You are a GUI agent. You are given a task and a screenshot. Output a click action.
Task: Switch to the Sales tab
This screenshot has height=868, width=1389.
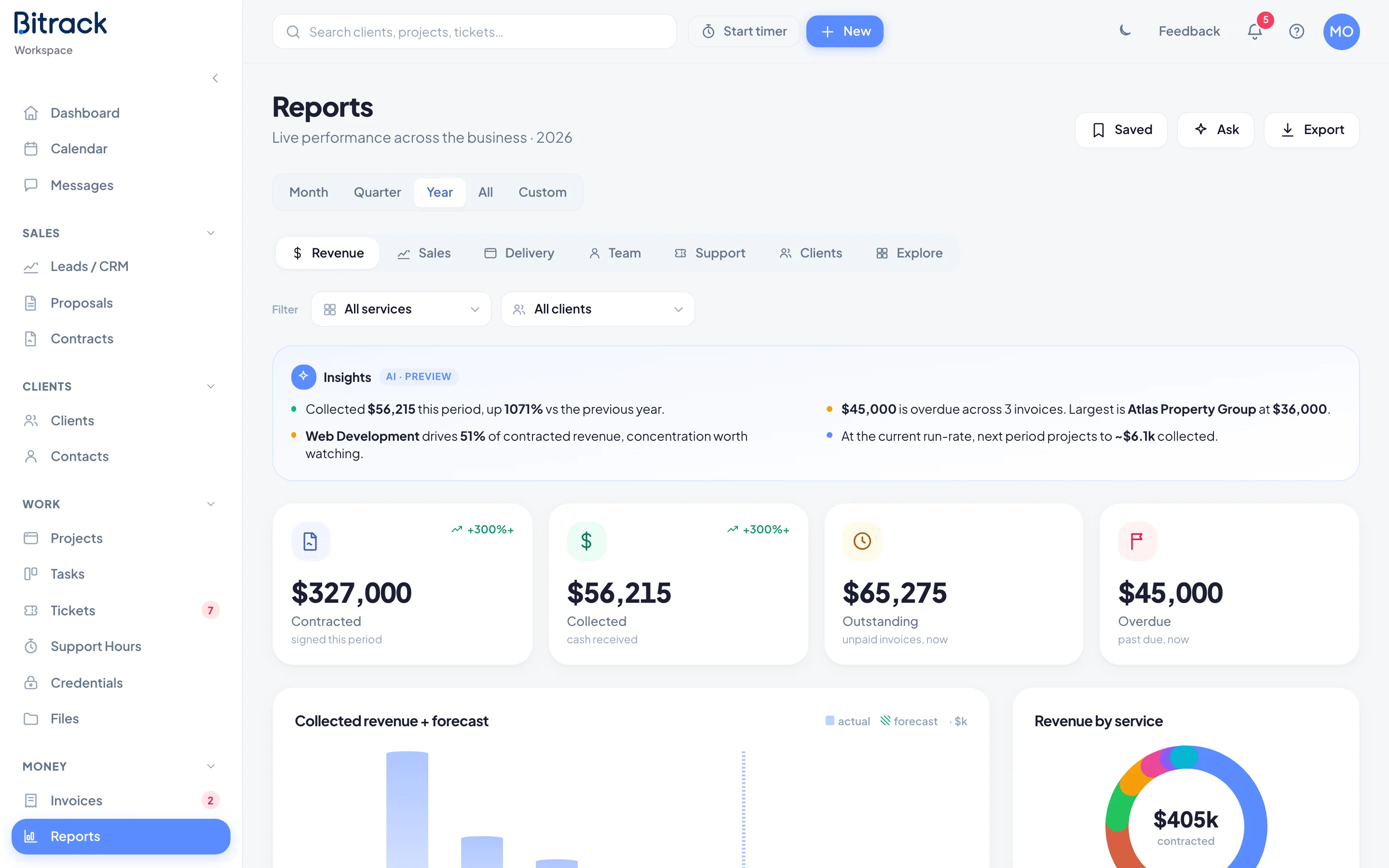coord(424,253)
